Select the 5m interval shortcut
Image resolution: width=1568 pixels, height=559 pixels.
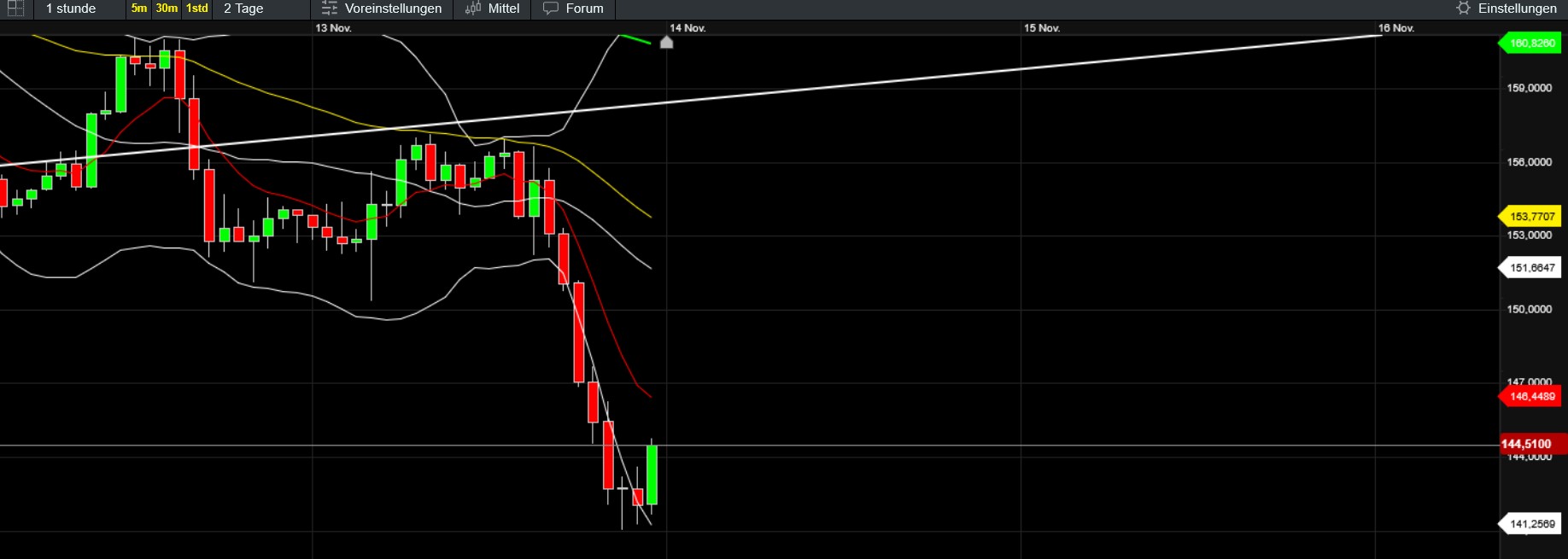click(138, 9)
